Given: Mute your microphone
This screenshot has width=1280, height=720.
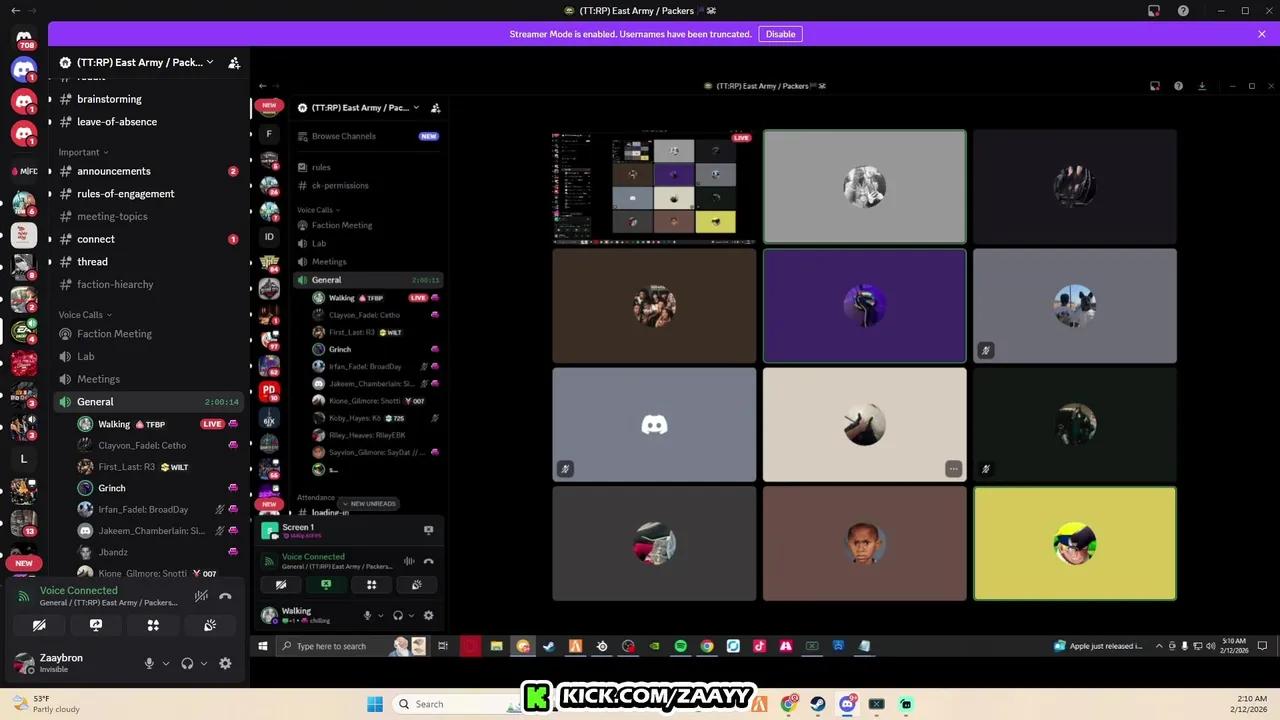Looking at the screenshot, I should tap(149, 663).
